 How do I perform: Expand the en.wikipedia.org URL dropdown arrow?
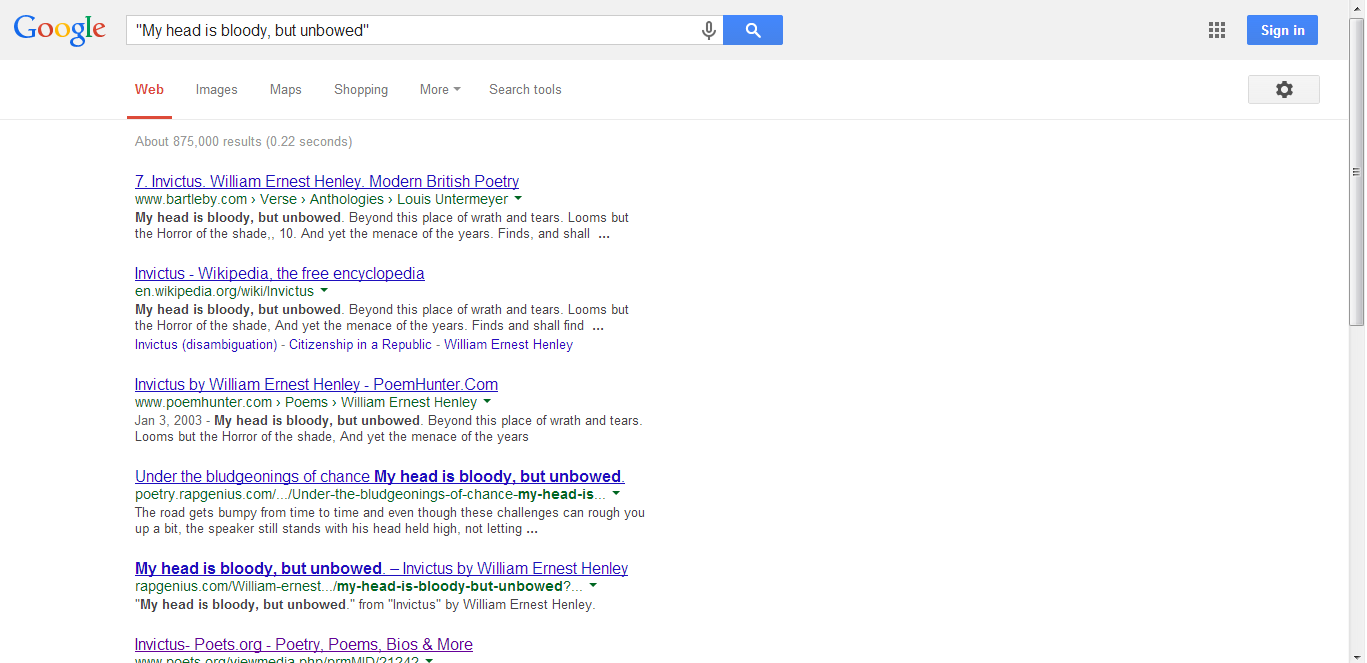click(324, 291)
